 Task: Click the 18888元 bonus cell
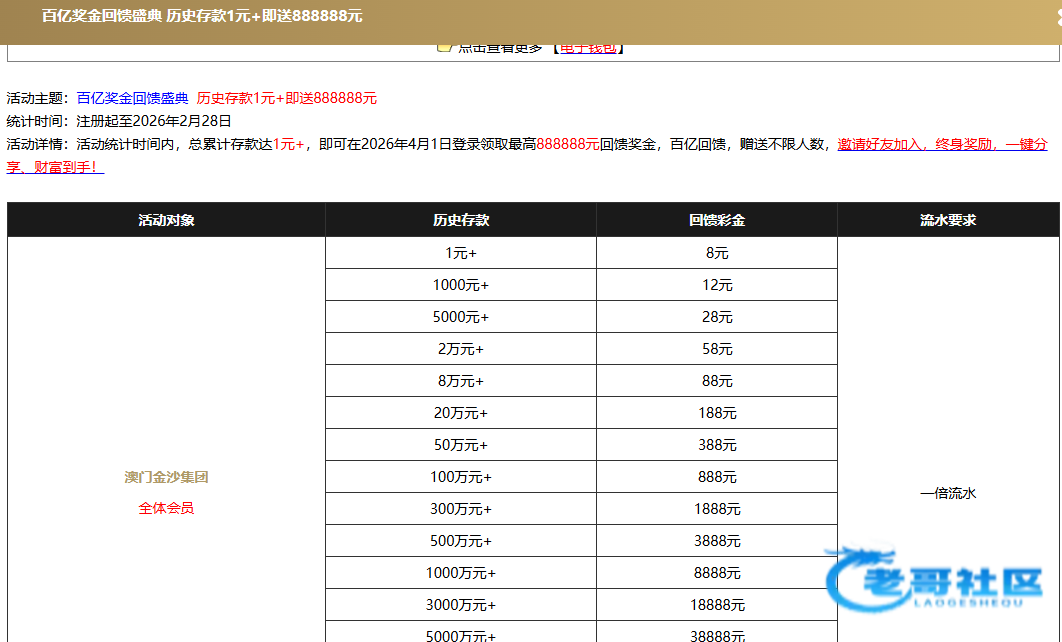tap(717, 605)
